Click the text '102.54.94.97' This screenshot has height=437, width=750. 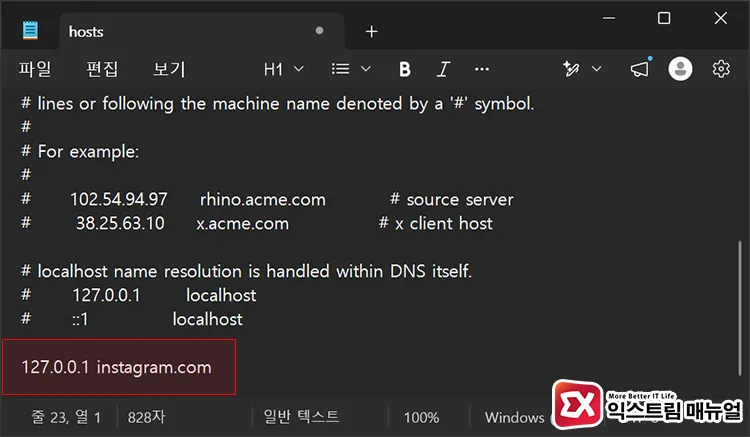click(x=119, y=199)
